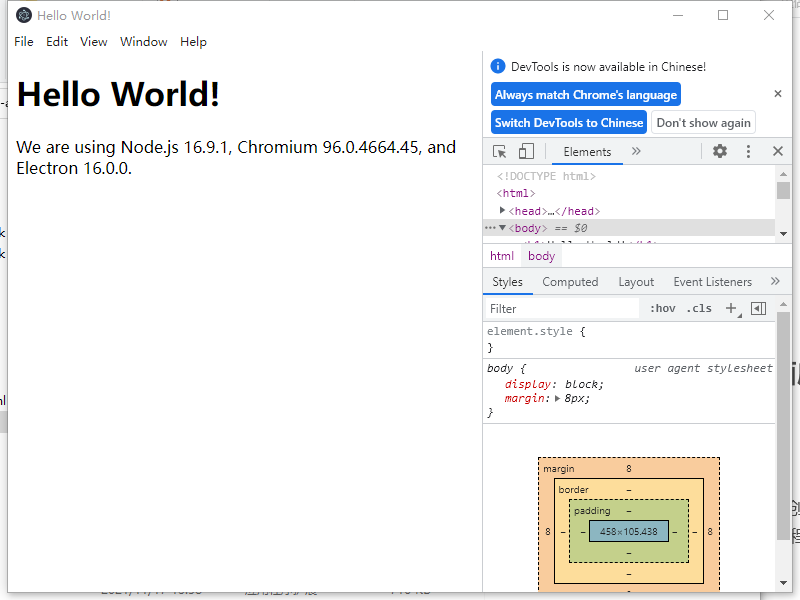
Task: Open the Help menu
Action: tap(193, 42)
